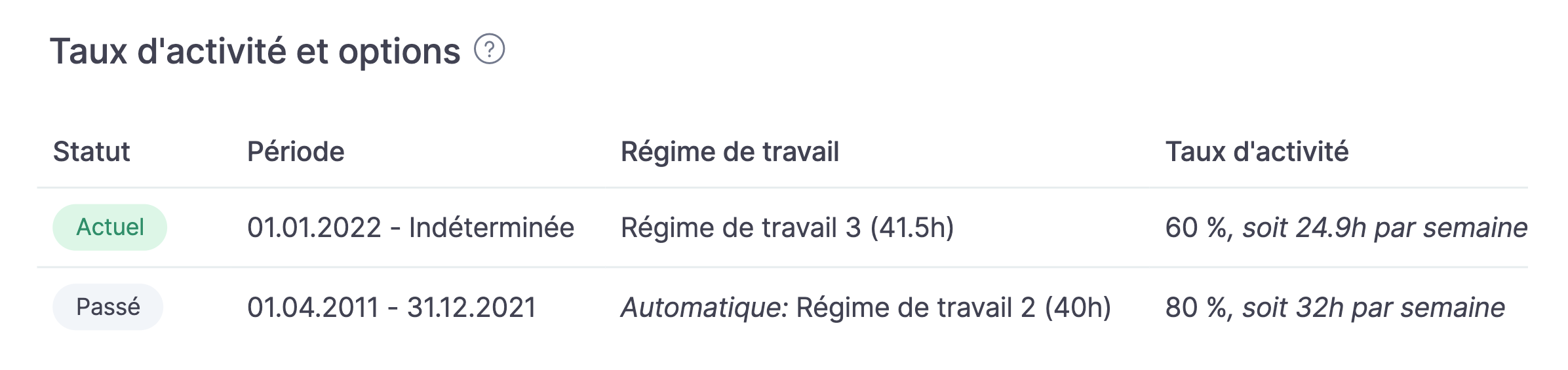Click "soit 24.9h par semaine" text

tap(1384, 228)
